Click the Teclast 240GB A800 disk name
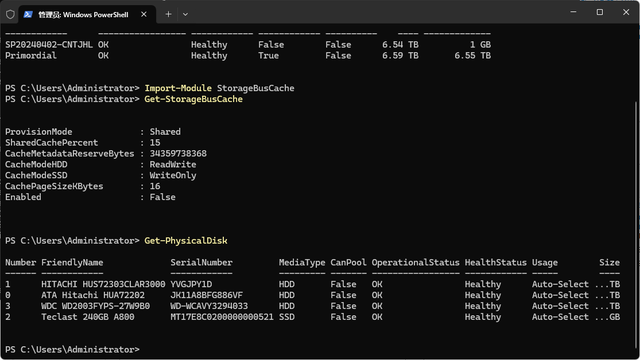The image size is (640, 360). pos(87,317)
